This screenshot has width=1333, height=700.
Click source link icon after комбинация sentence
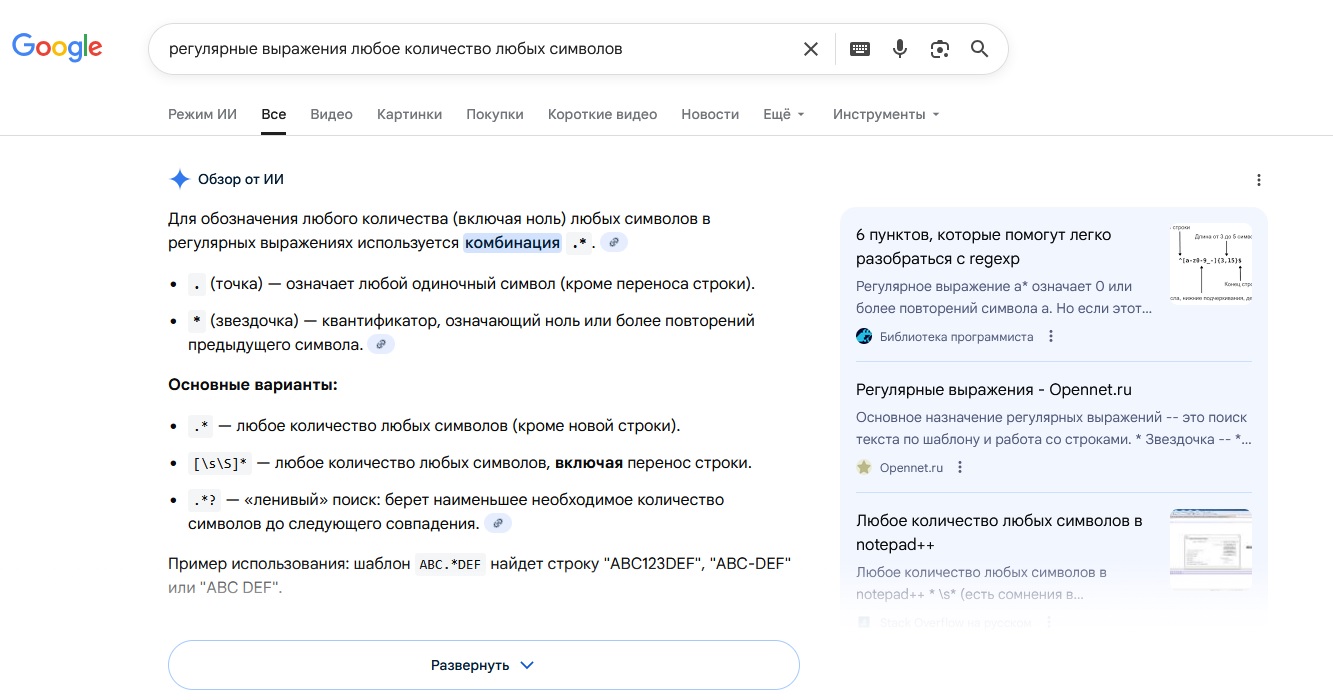[614, 243]
